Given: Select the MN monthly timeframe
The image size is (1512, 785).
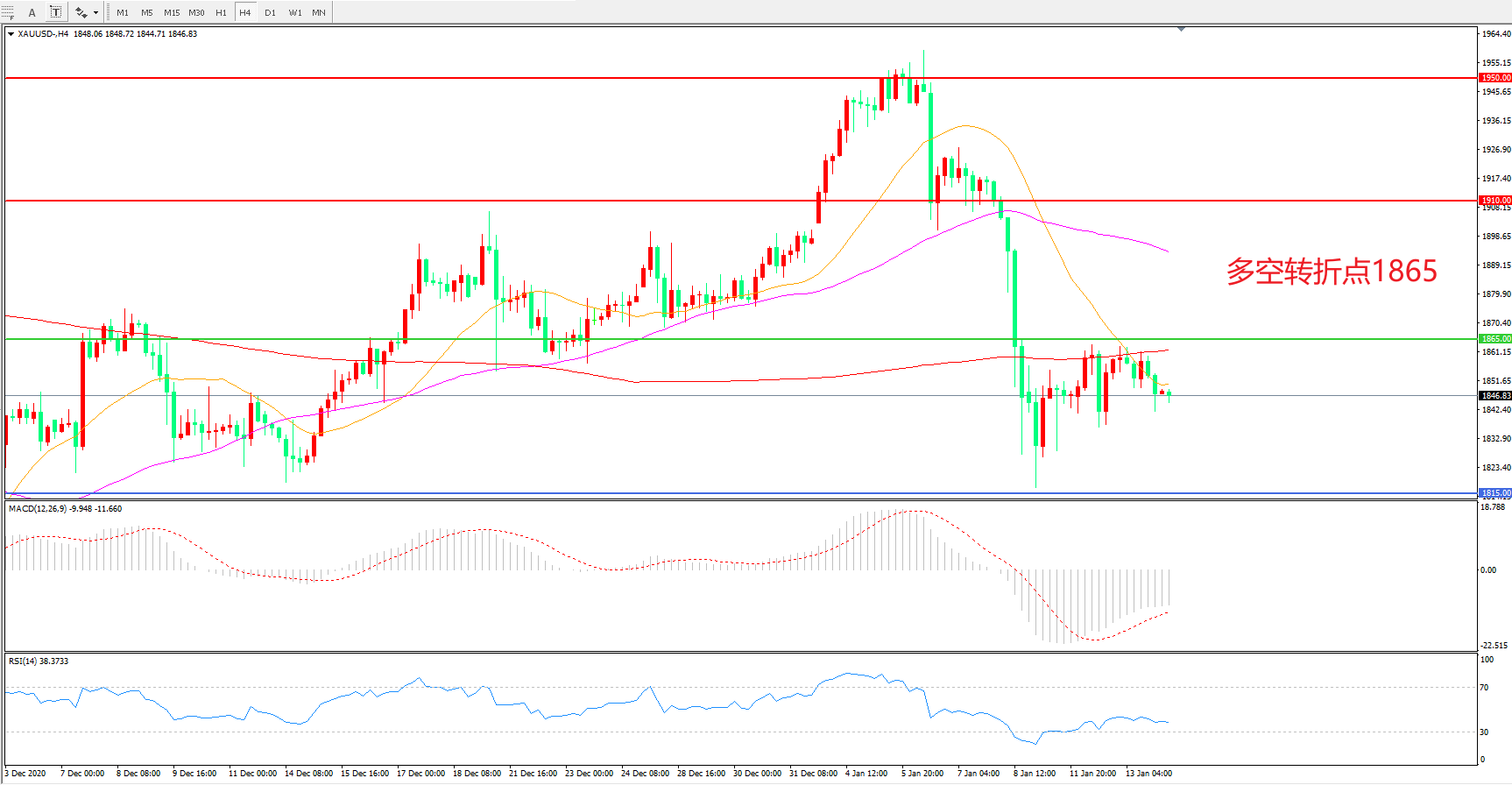Looking at the screenshot, I should (319, 12).
